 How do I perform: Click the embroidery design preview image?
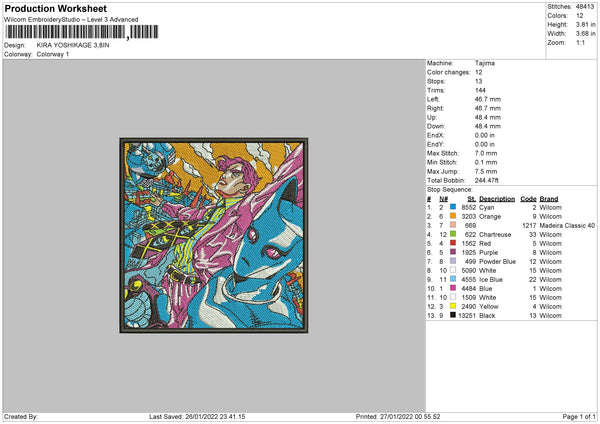click(x=214, y=235)
